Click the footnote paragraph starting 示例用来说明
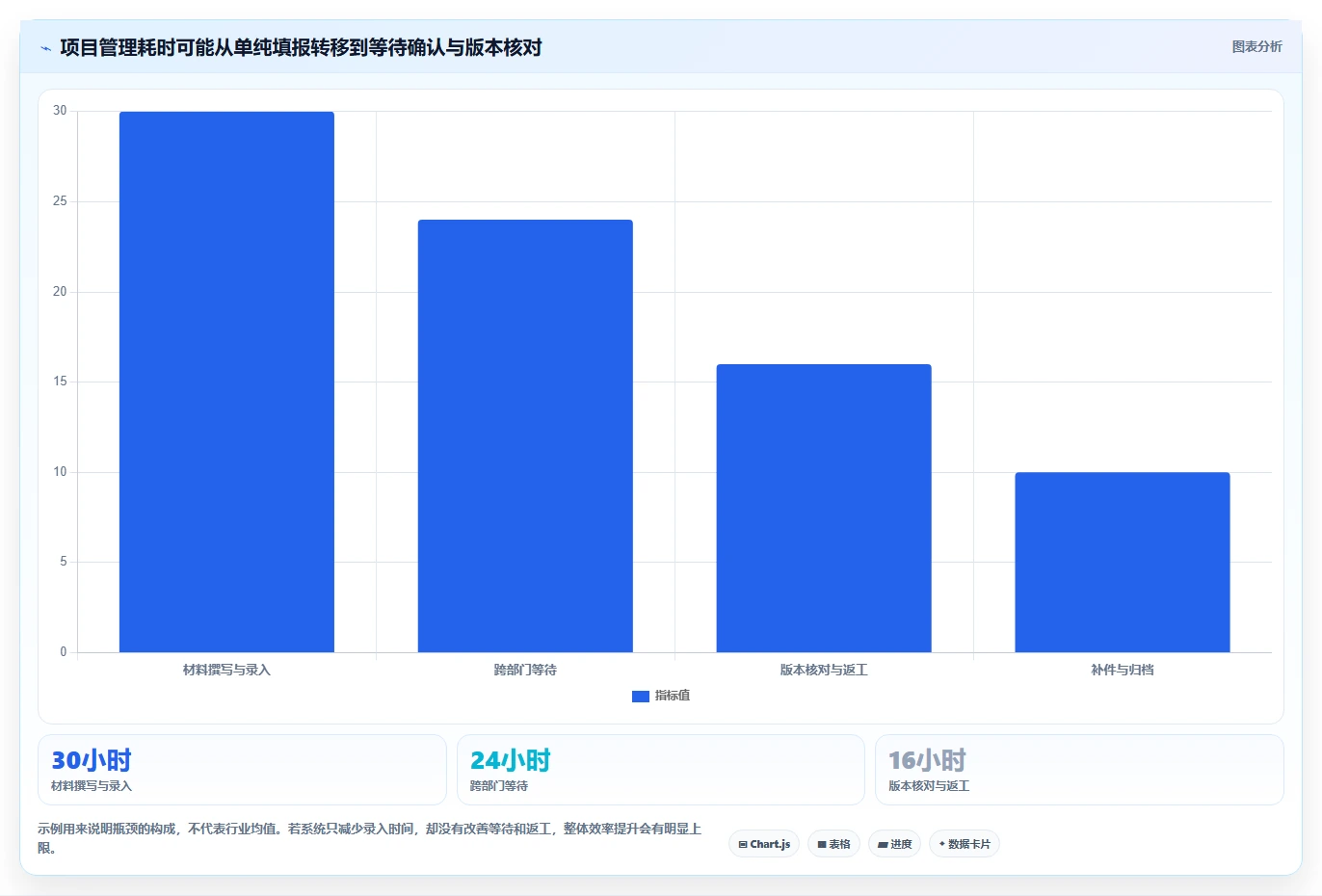The width and height of the screenshot is (1322, 896). tap(370, 838)
